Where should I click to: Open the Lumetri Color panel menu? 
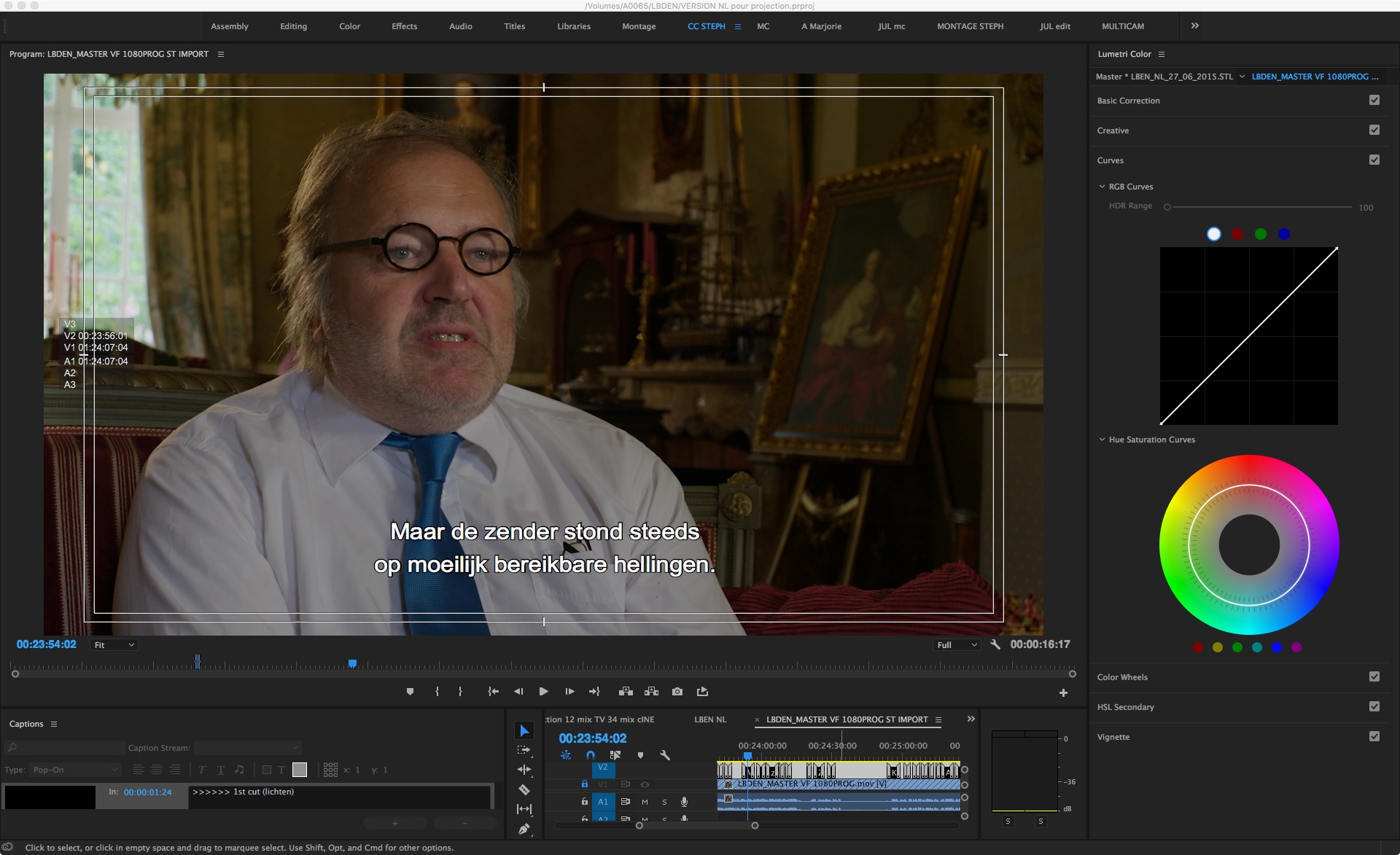click(x=1162, y=54)
